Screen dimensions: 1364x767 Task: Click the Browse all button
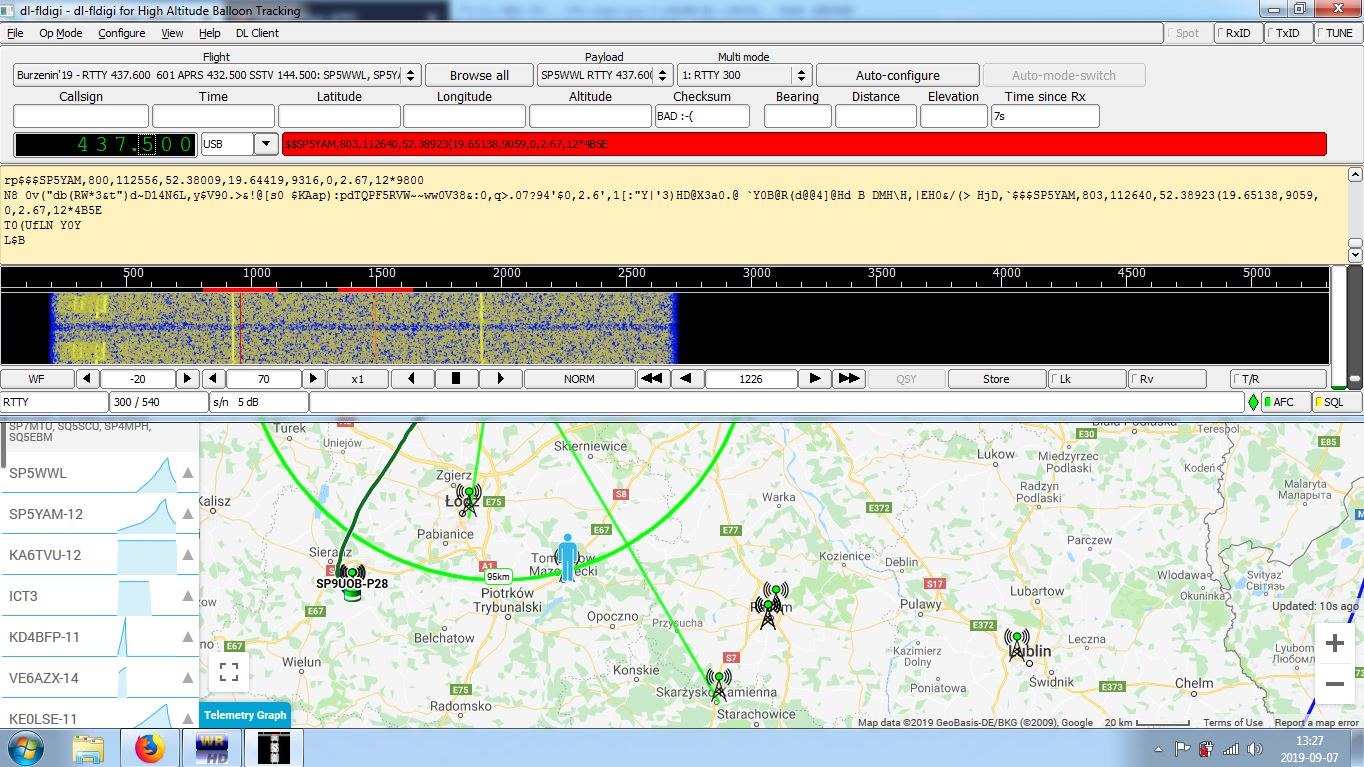coord(479,75)
